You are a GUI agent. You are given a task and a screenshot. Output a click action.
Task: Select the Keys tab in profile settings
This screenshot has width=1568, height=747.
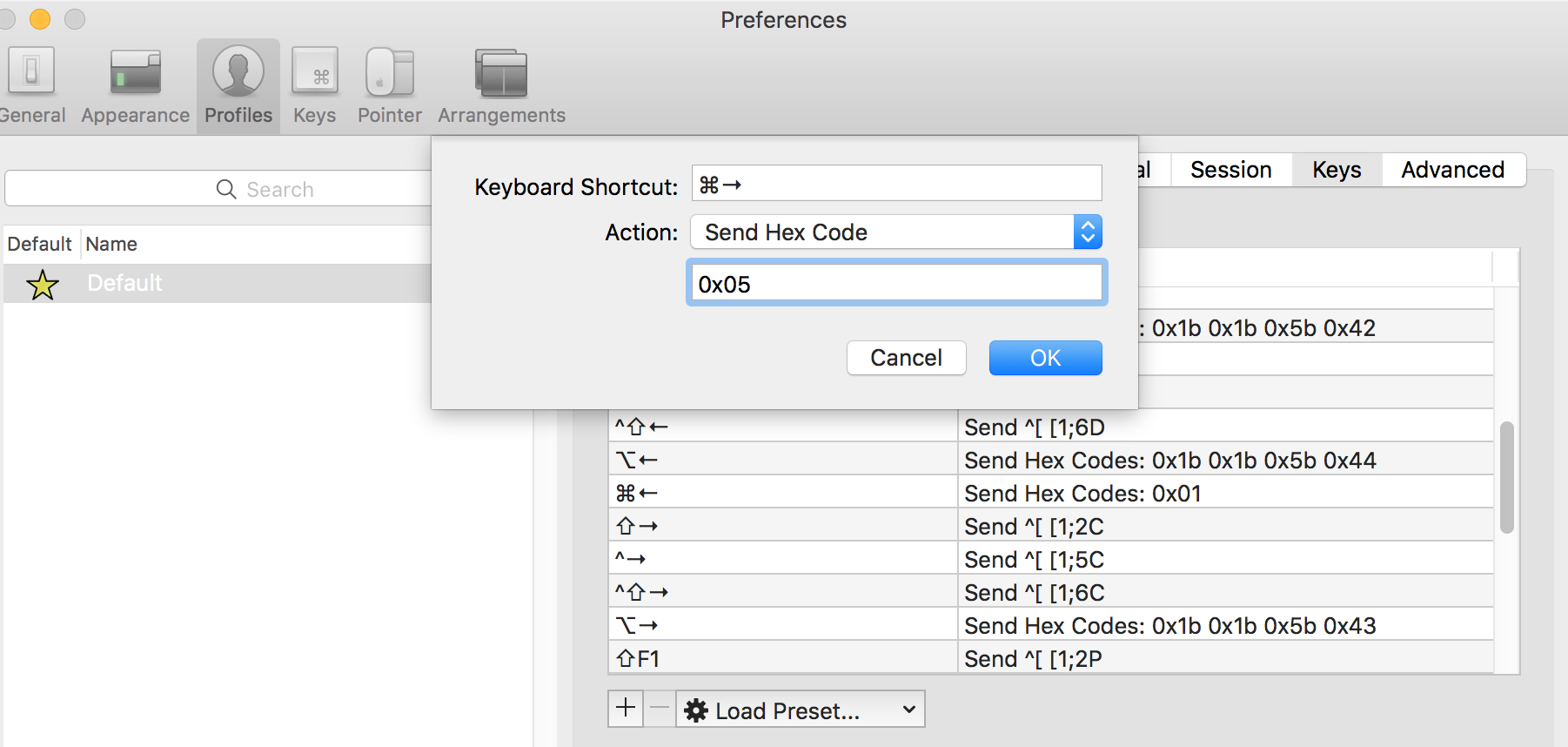tap(1337, 170)
